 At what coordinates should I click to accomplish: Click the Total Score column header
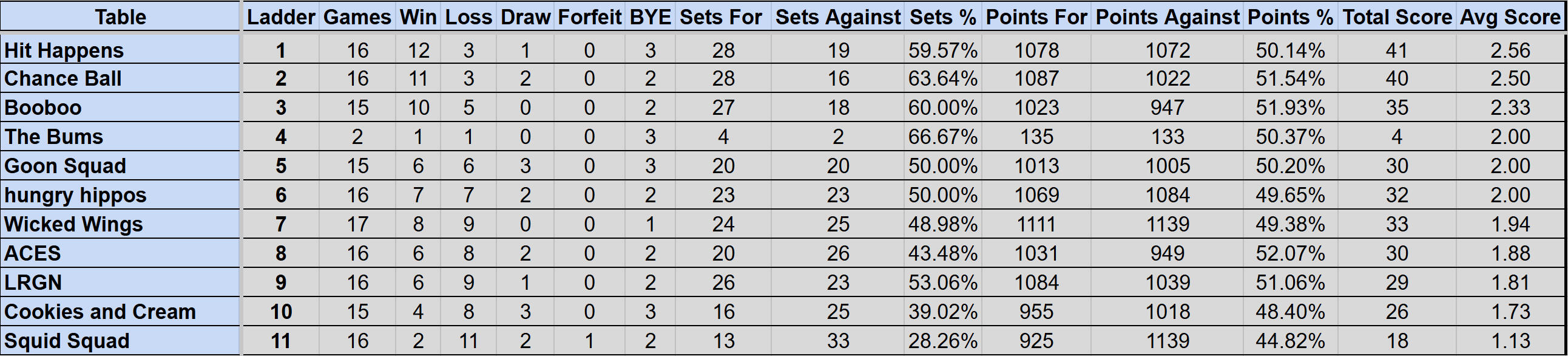[1397, 17]
